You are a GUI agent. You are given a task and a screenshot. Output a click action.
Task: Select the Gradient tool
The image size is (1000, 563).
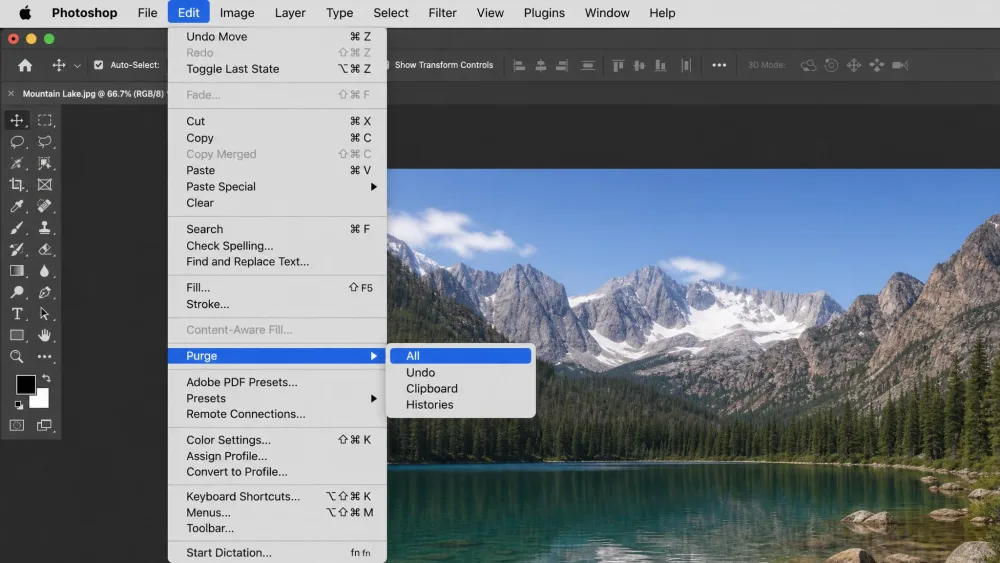click(17, 271)
